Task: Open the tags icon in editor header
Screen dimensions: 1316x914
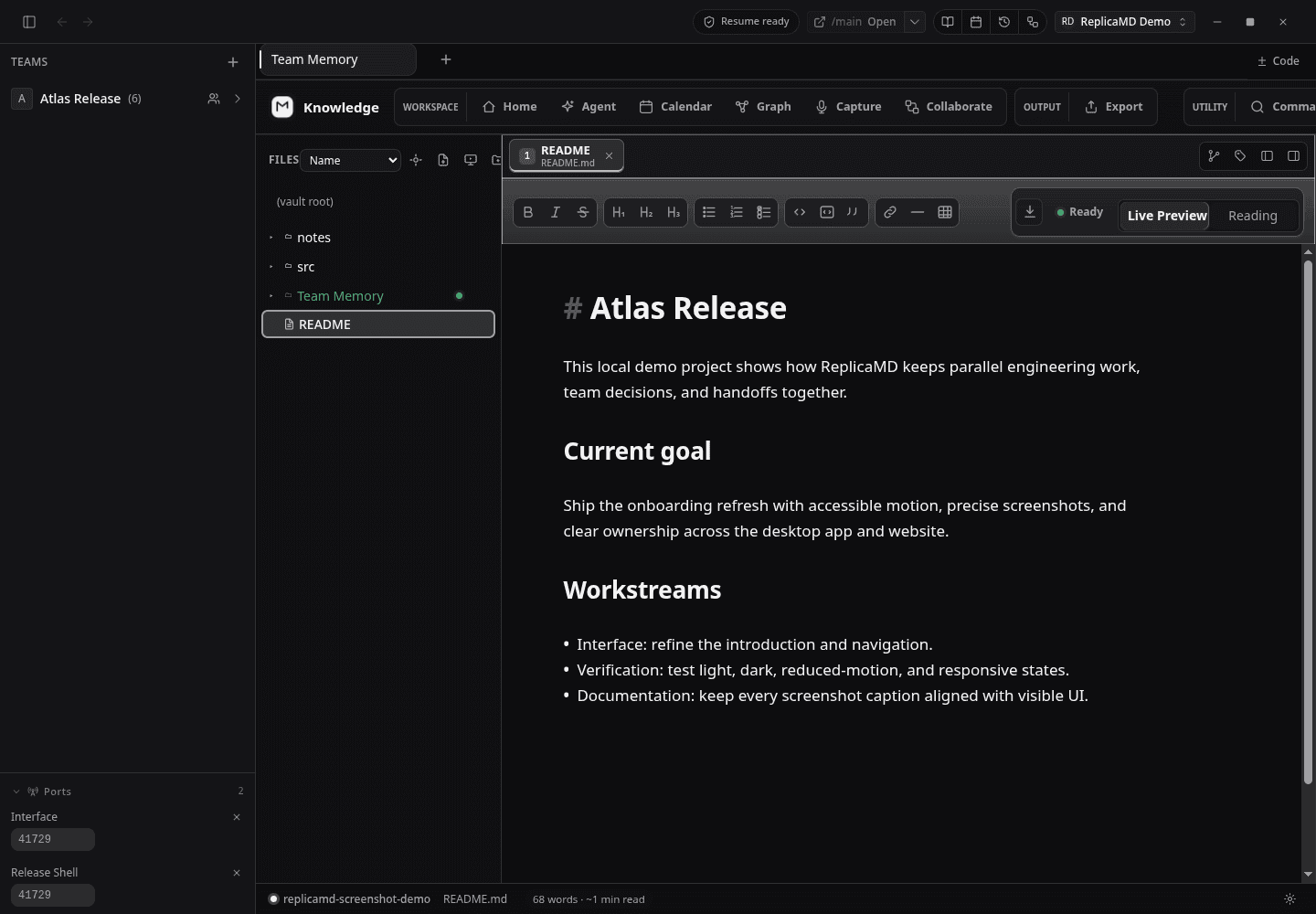Action: pos(1240,156)
